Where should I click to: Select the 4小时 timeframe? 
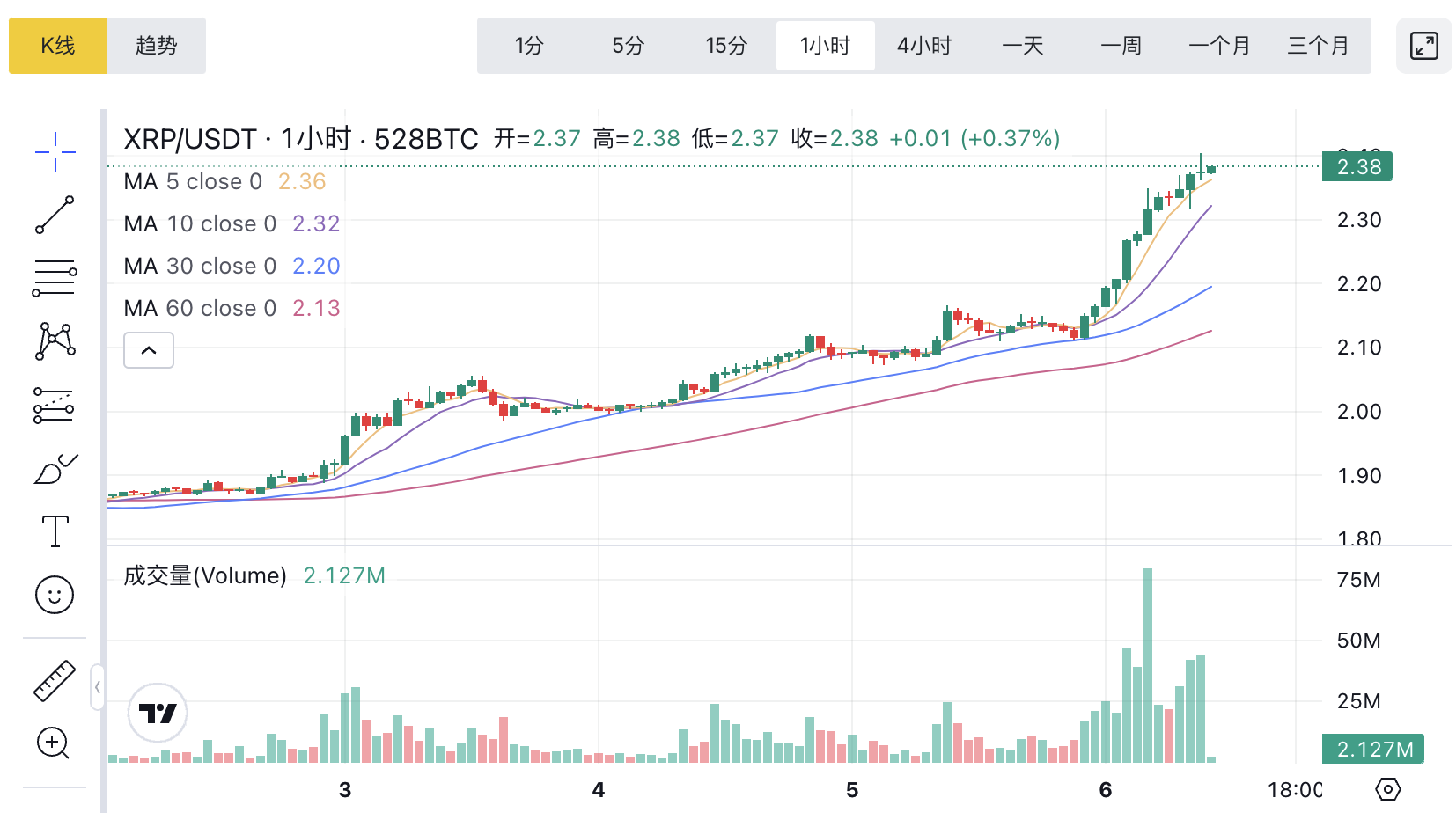(924, 46)
